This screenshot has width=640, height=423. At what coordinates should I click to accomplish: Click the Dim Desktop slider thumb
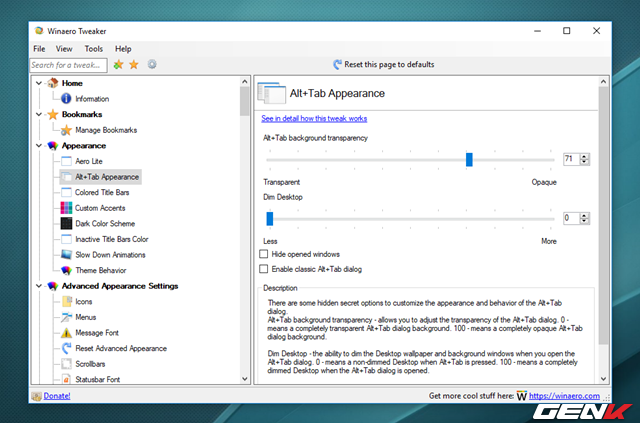click(270, 219)
